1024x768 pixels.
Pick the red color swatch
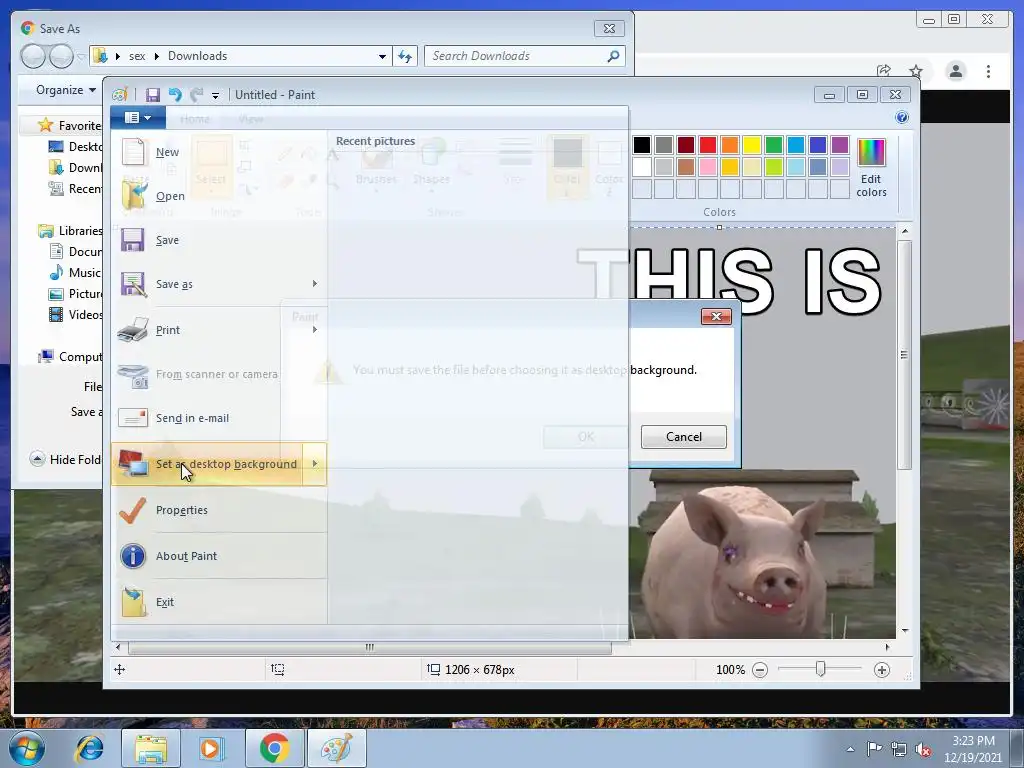(708, 145)
